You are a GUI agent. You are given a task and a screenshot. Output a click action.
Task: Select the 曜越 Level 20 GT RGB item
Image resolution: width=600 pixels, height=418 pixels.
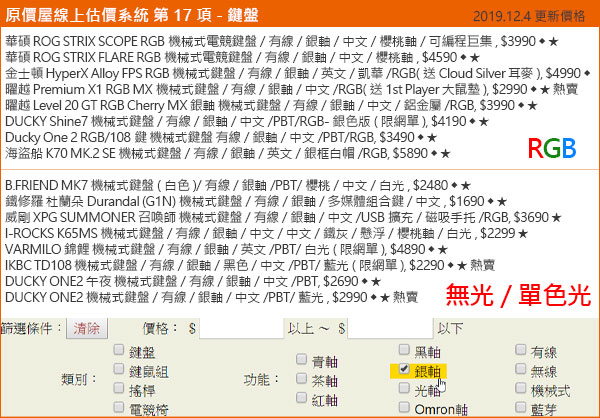(x=271, y=105)
